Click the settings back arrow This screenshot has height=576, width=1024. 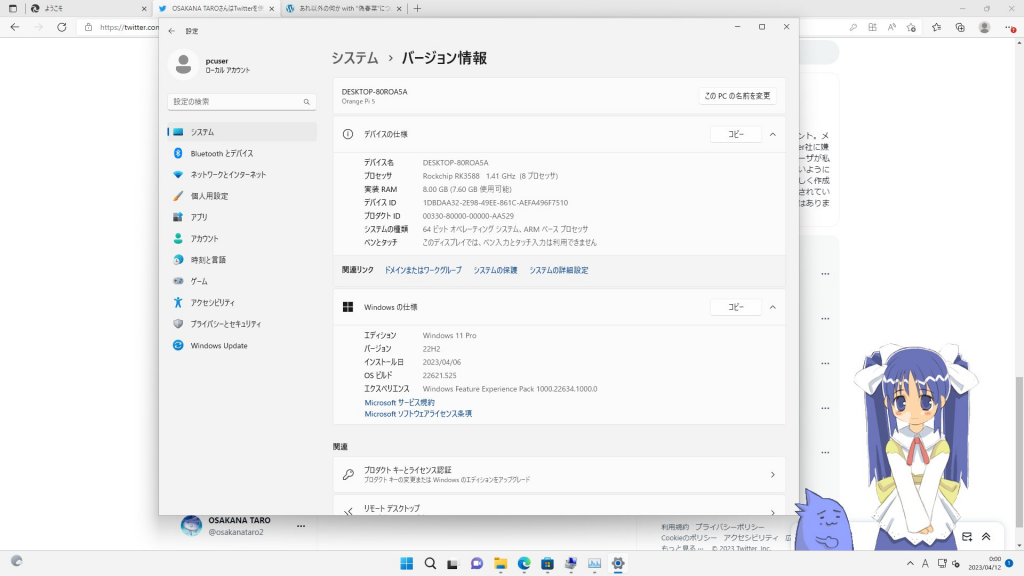tap(172, 31)
